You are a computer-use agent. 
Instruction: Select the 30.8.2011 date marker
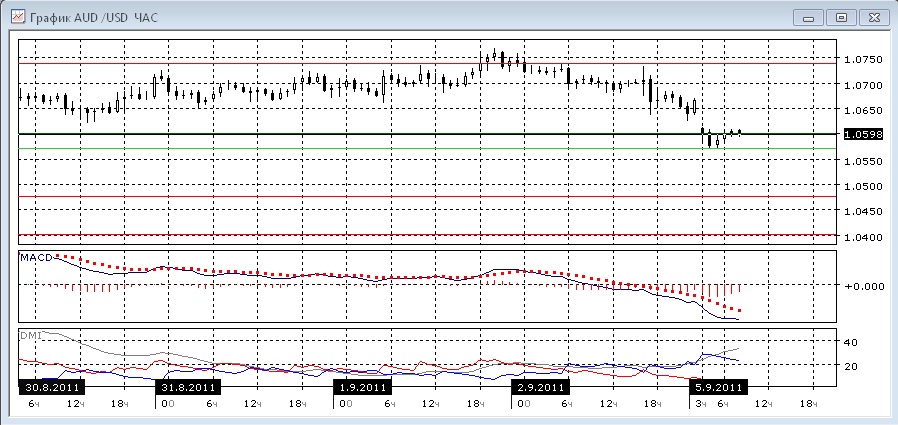click(x=52, y=387)
